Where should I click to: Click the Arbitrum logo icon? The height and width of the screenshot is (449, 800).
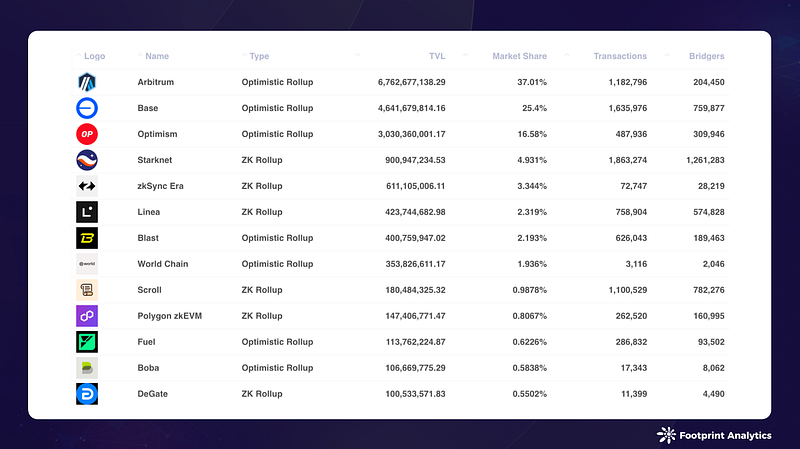pos(87,82)
